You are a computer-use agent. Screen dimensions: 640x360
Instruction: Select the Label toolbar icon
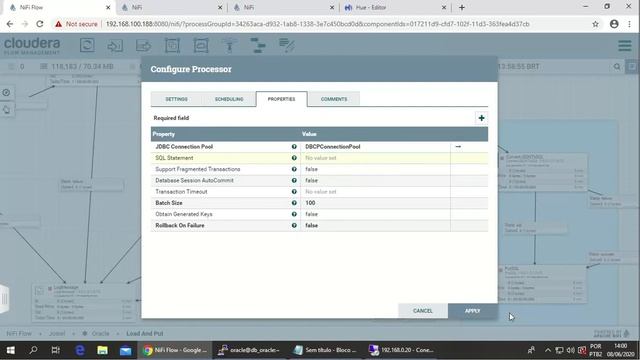(287, 45)
